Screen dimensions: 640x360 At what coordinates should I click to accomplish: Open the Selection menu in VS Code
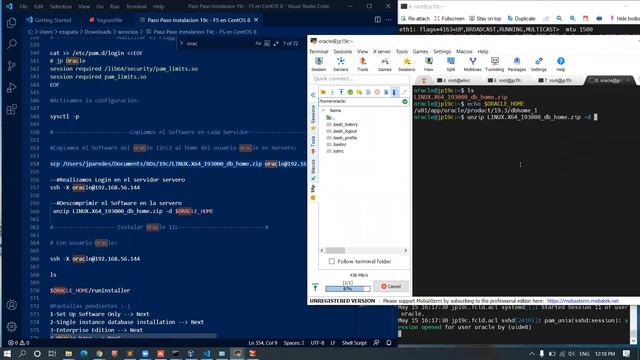click(x=60, y=7)
